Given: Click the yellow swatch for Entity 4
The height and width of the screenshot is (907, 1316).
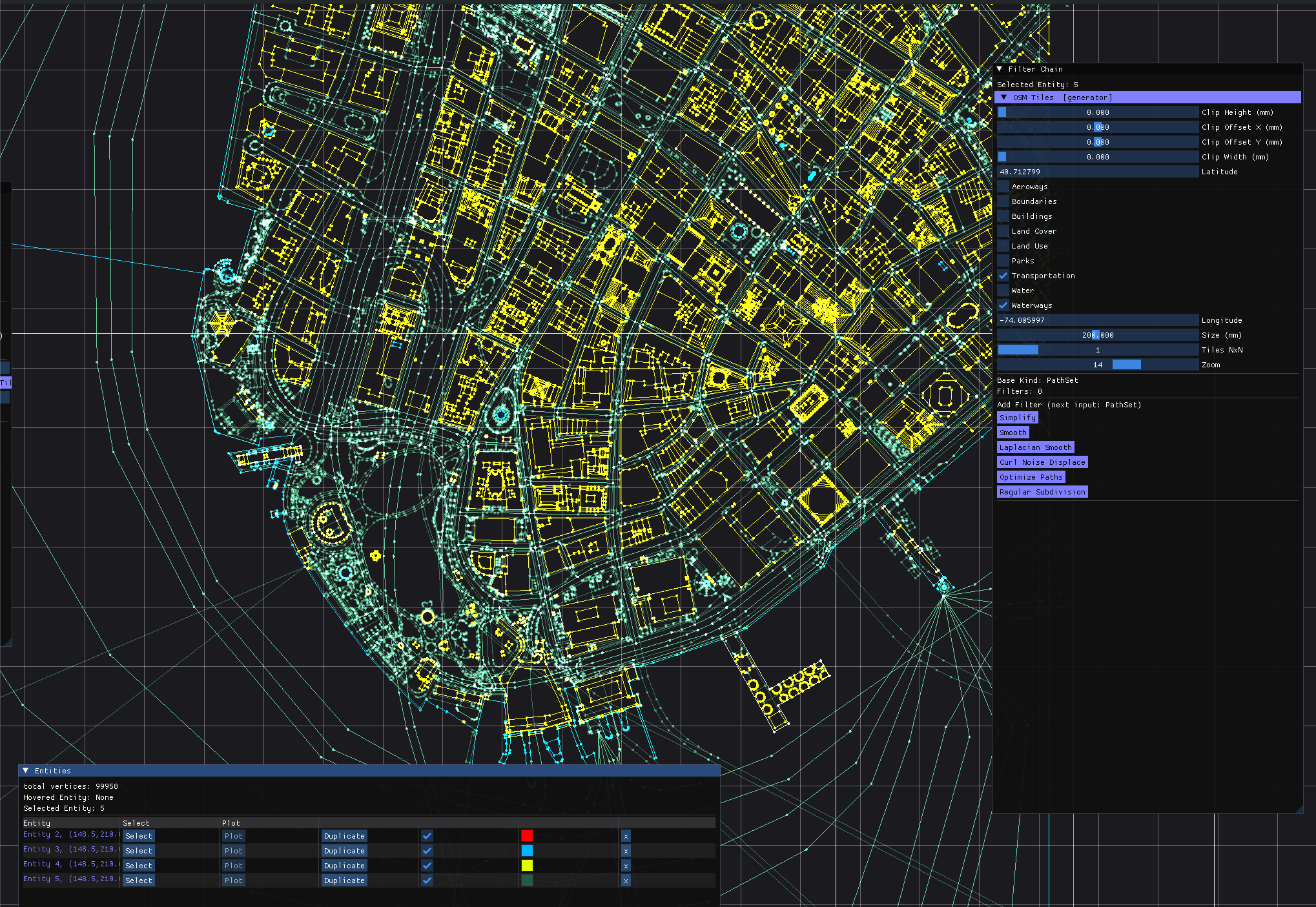Looking at the screenshot, I should click(x=527, y=866).
